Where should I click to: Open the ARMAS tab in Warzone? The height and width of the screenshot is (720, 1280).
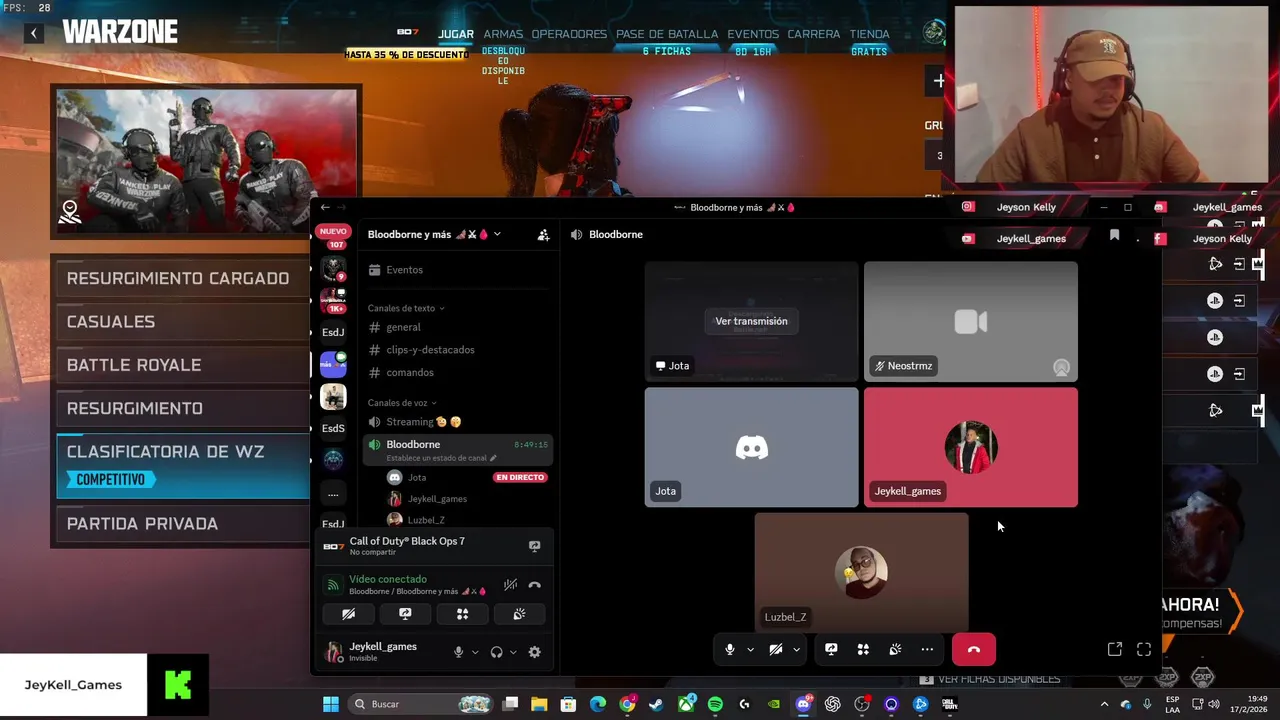(x=503, y=34)
